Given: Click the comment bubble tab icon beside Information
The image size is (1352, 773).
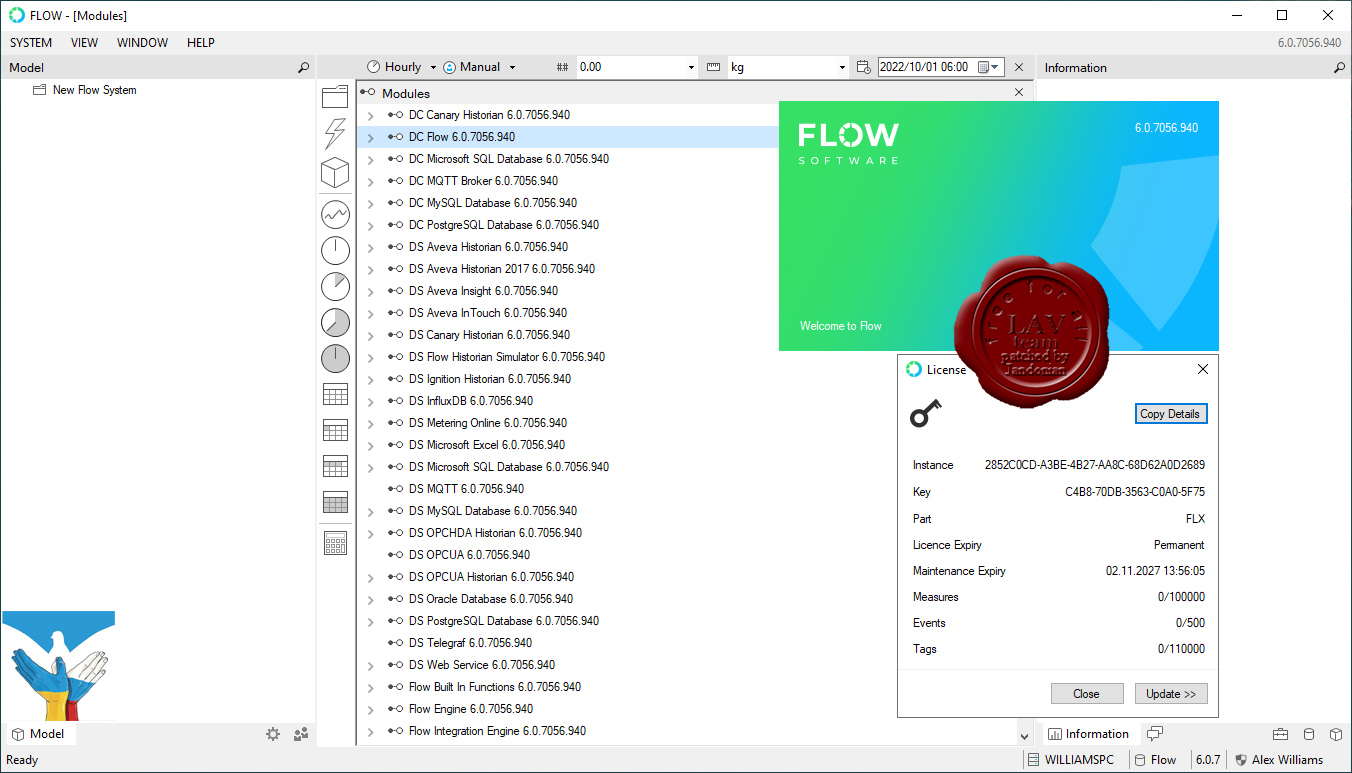Looking at the screenshot, I should [1155, 734].
